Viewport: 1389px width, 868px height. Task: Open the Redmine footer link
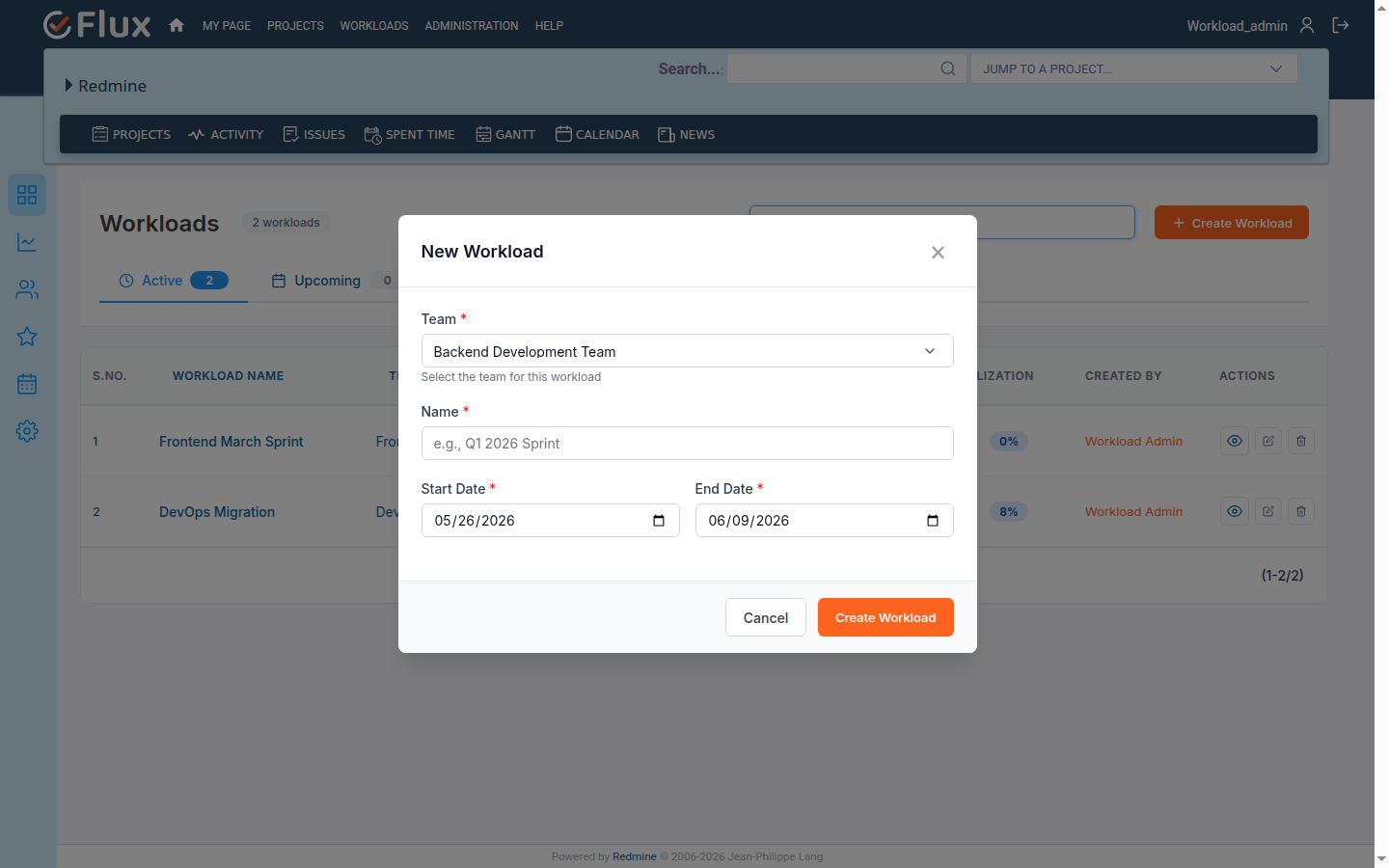click(634, 856)
